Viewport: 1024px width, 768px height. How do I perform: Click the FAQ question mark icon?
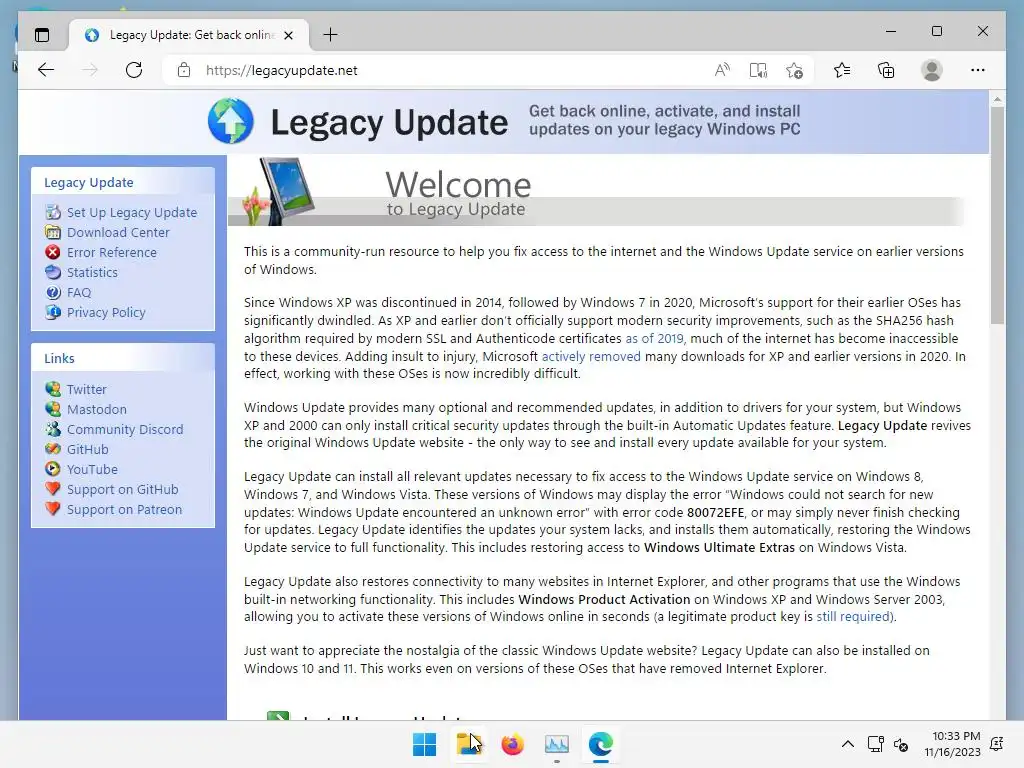tap(53, 293)
